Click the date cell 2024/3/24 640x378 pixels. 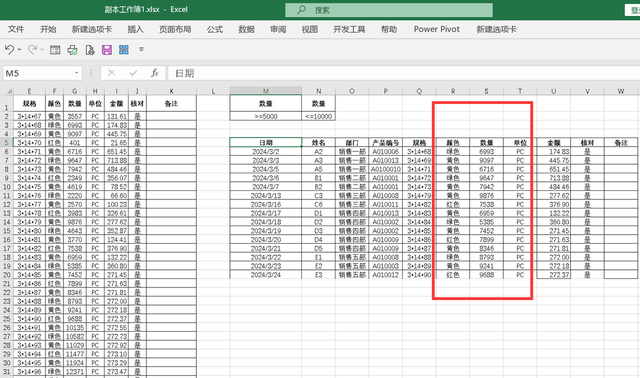click(266, 275)
